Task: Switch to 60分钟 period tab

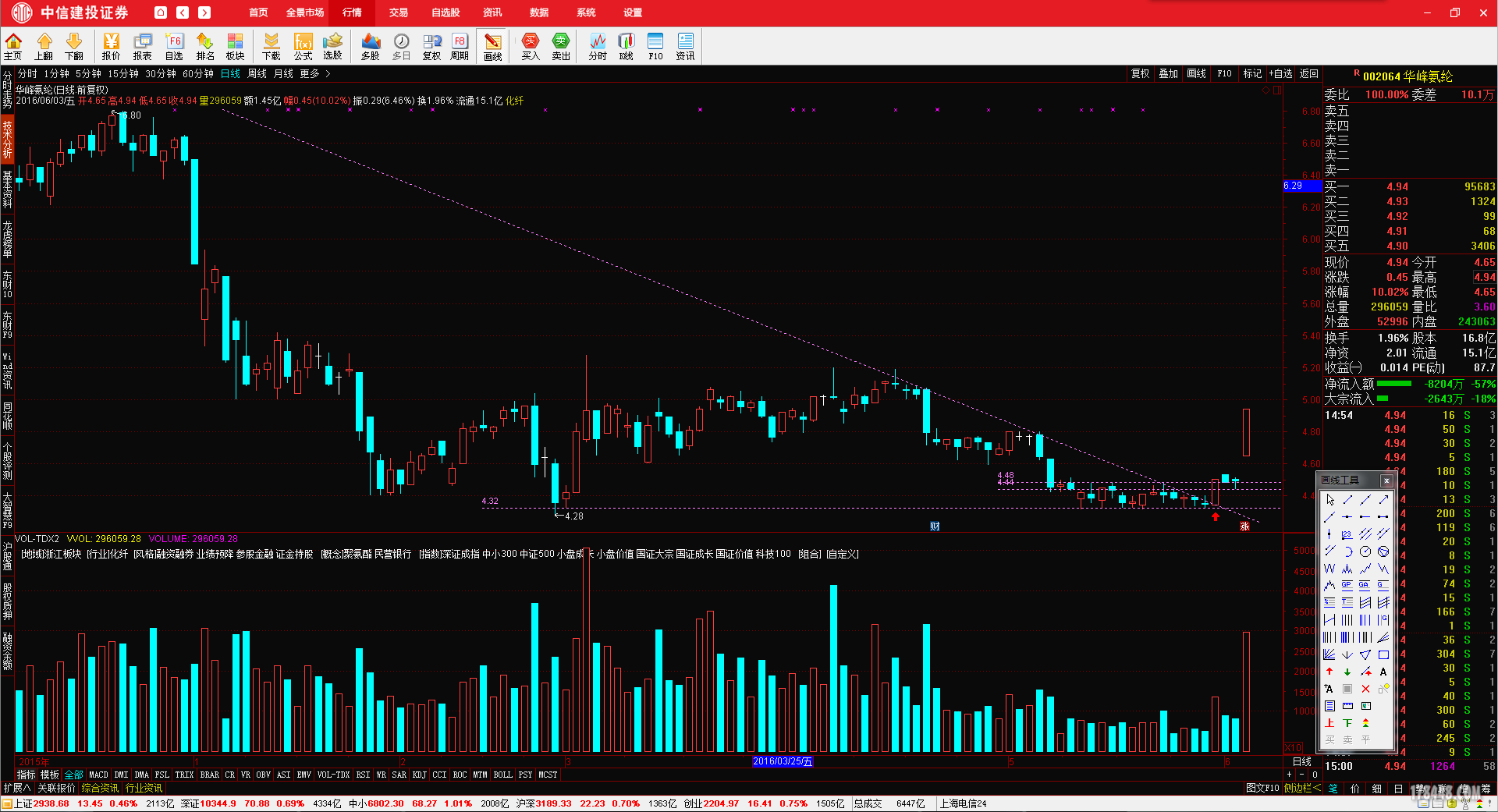Action: (198, 73)
